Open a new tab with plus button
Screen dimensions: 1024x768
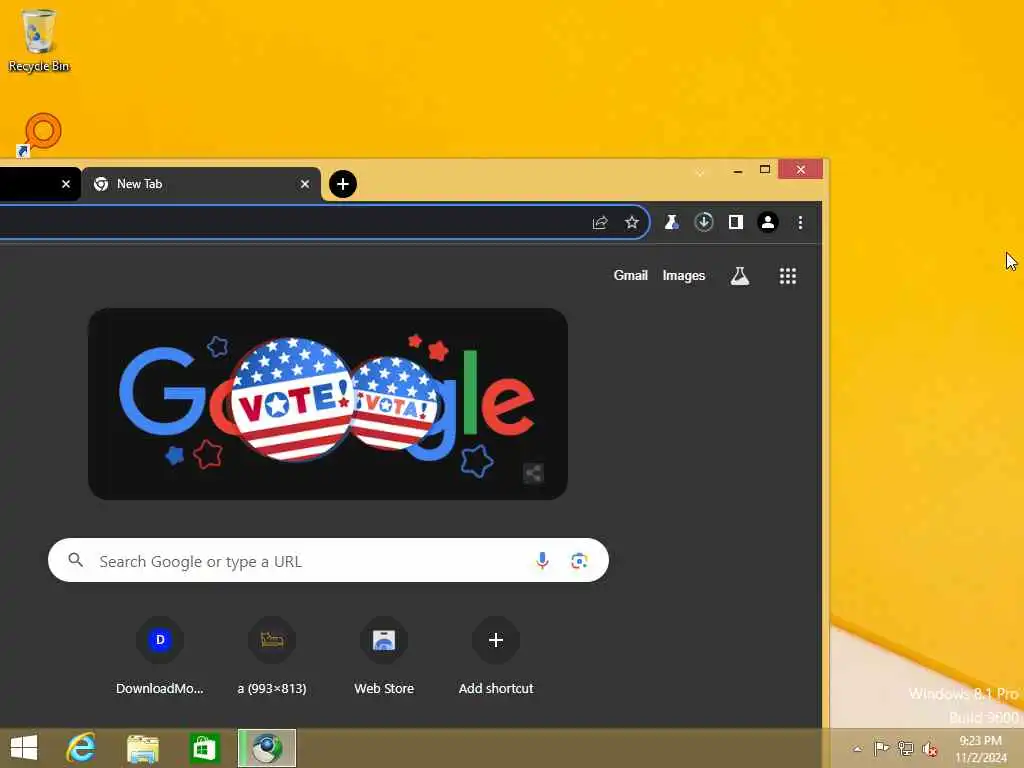(x=343, y=184)
